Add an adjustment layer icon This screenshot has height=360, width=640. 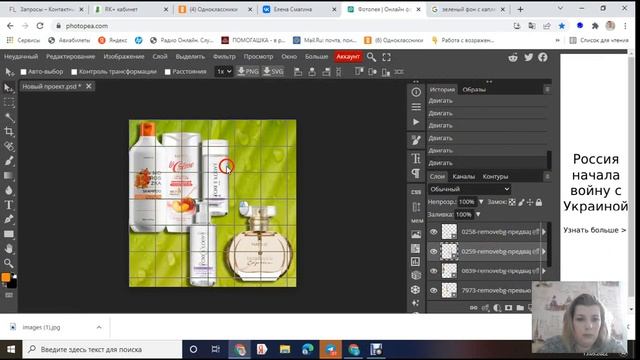click(x=497, y=308)
